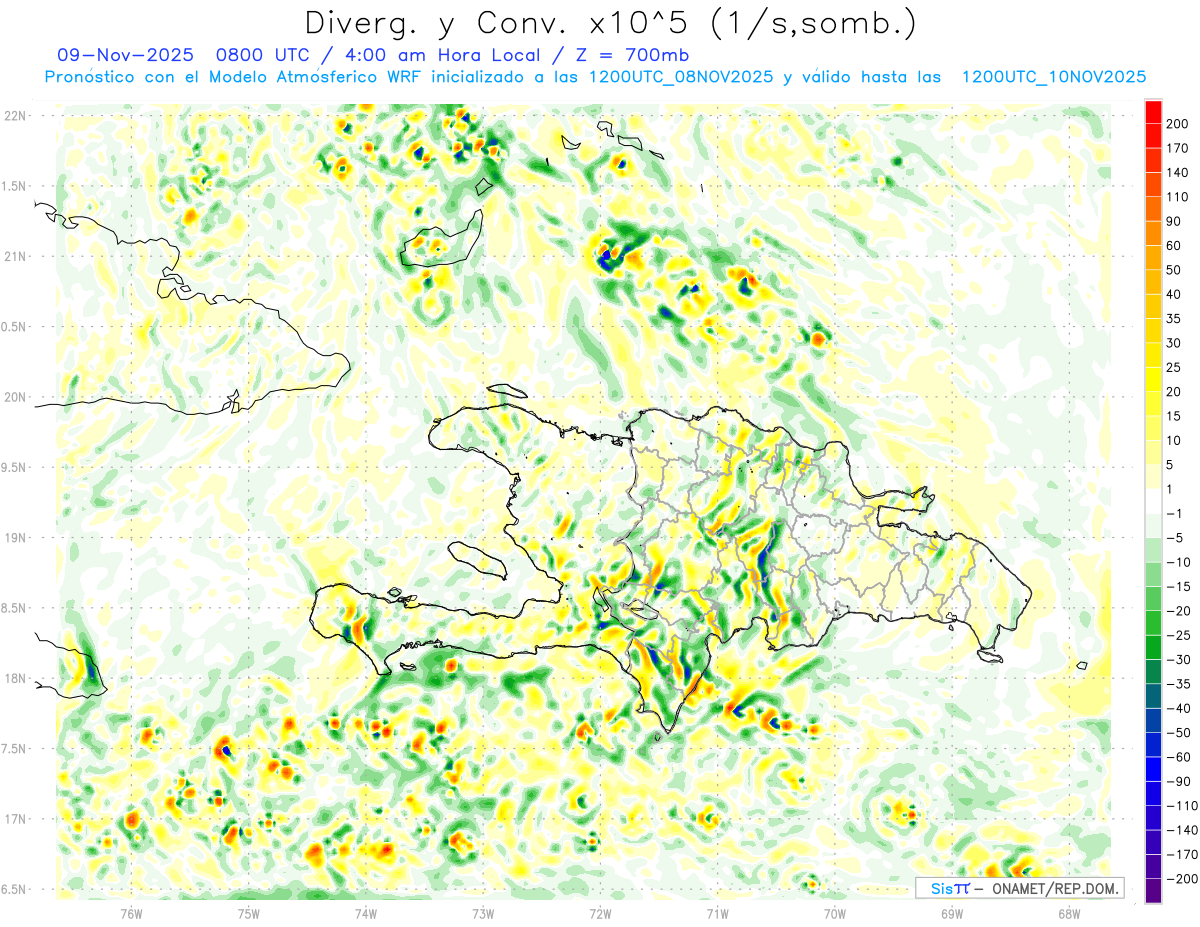Click the '21N' latitude label

click(15, 257)
